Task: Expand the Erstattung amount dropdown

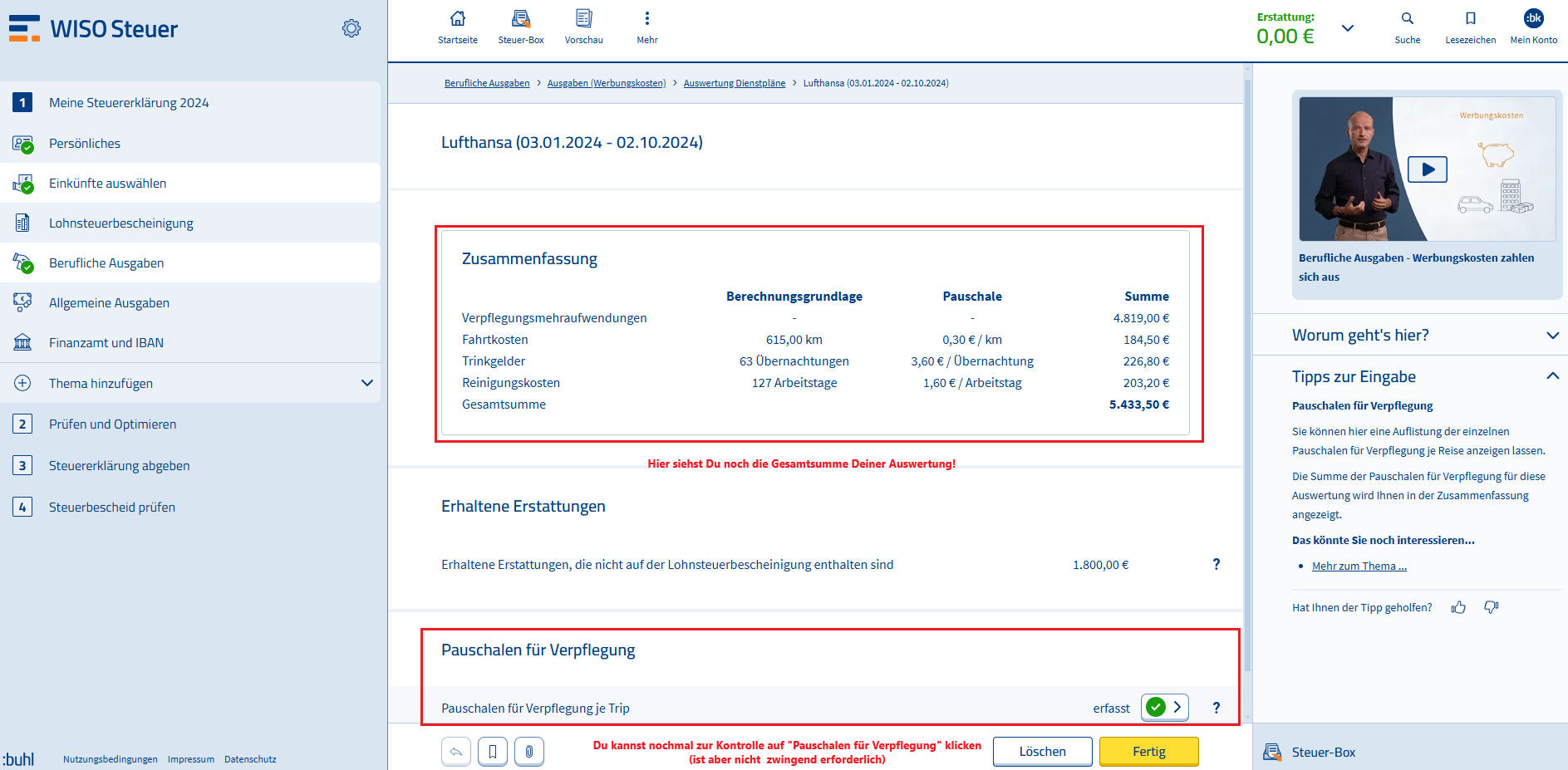Action: [x=1348, y=28]
